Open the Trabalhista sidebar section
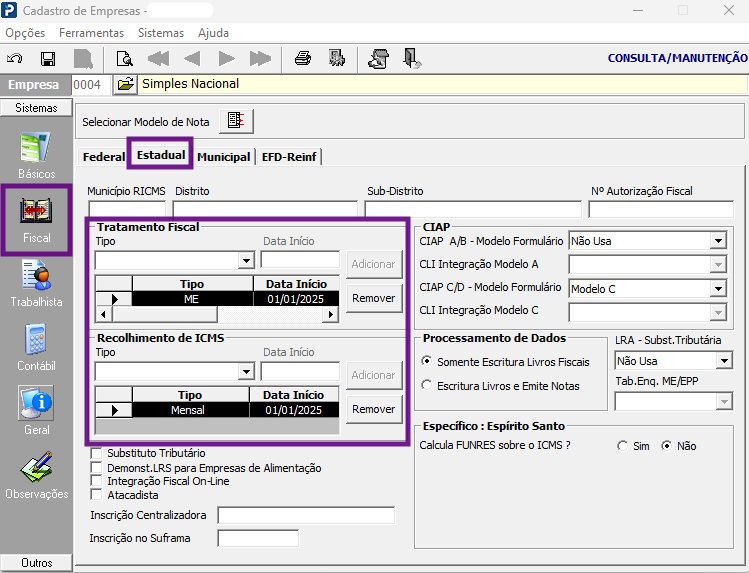The width and height of the screenshot is (749, 573). [36, 284]
